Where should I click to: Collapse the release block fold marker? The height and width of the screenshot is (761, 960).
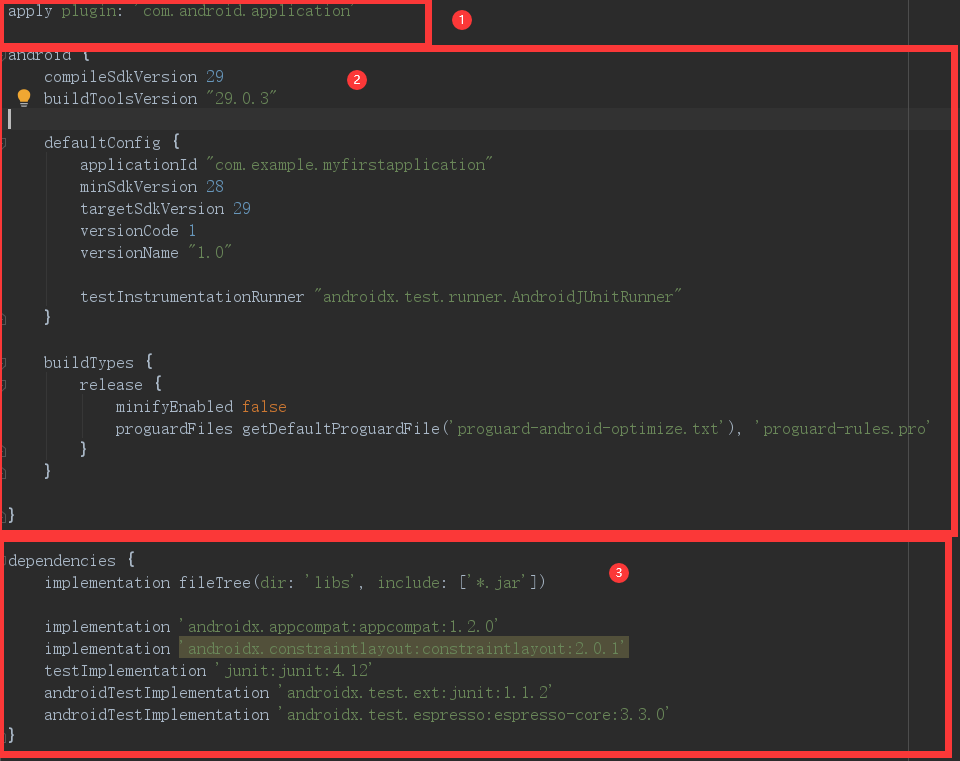tap(3, 385)
